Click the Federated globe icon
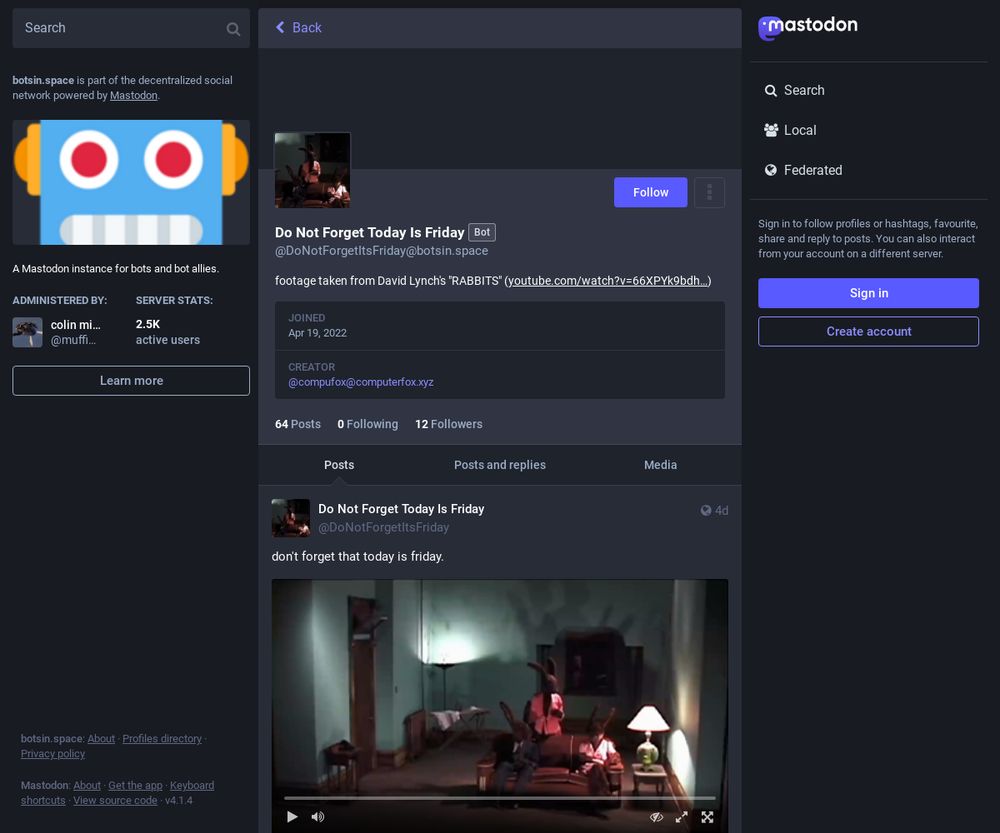The image size is (1000, 833). 770,170
